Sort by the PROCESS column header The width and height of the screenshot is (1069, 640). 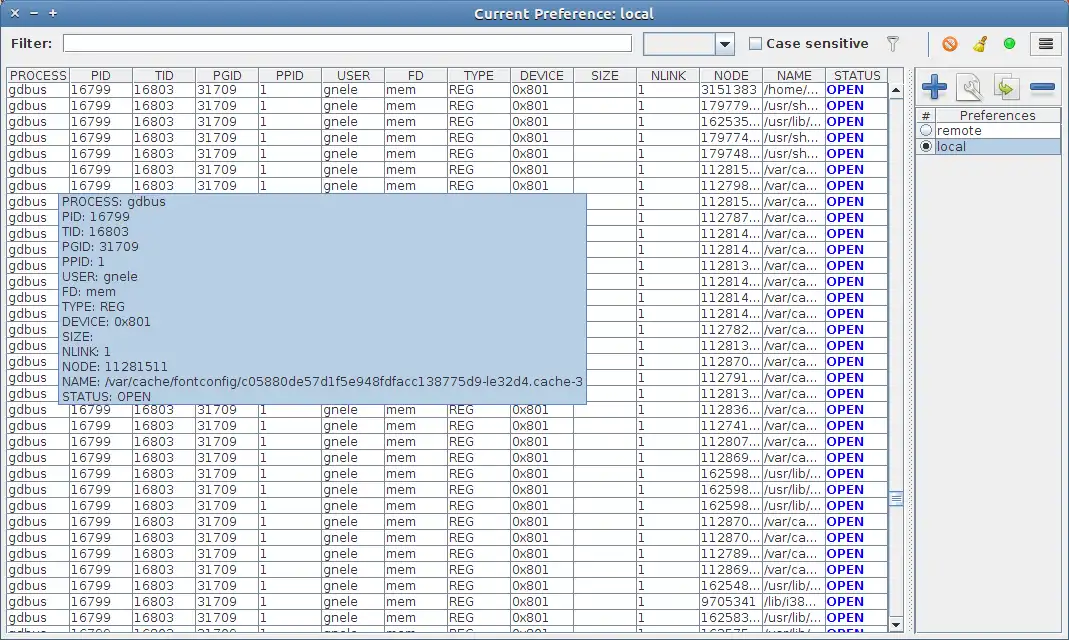tap(37, 75)
